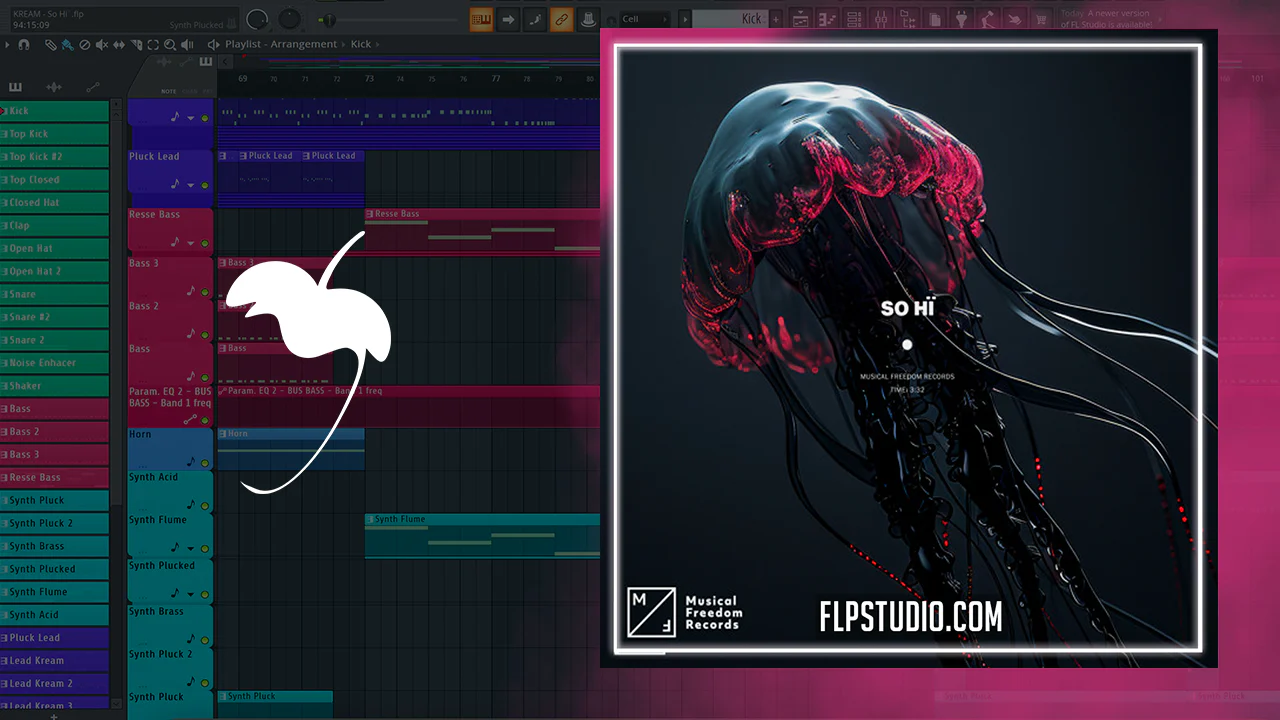Open the newer version of FL Studio notice

point(1105,19)
